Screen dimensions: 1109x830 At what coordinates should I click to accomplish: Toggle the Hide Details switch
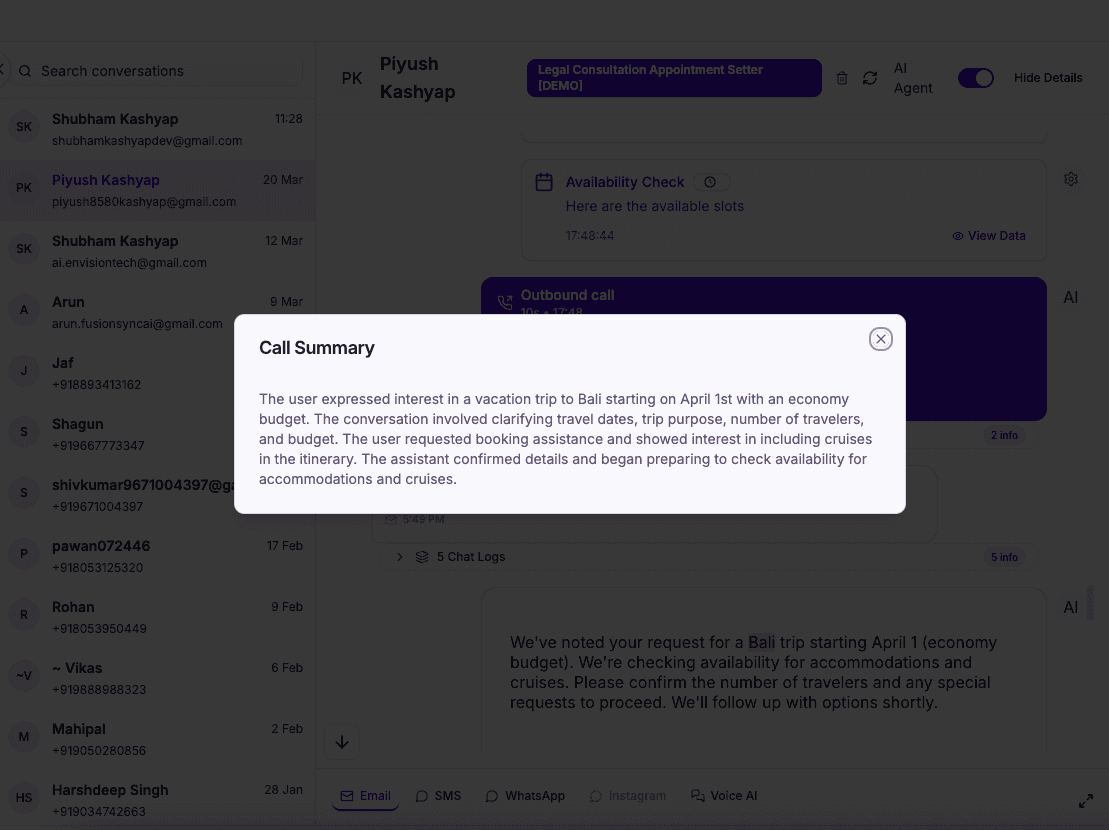tap(976, 77)
